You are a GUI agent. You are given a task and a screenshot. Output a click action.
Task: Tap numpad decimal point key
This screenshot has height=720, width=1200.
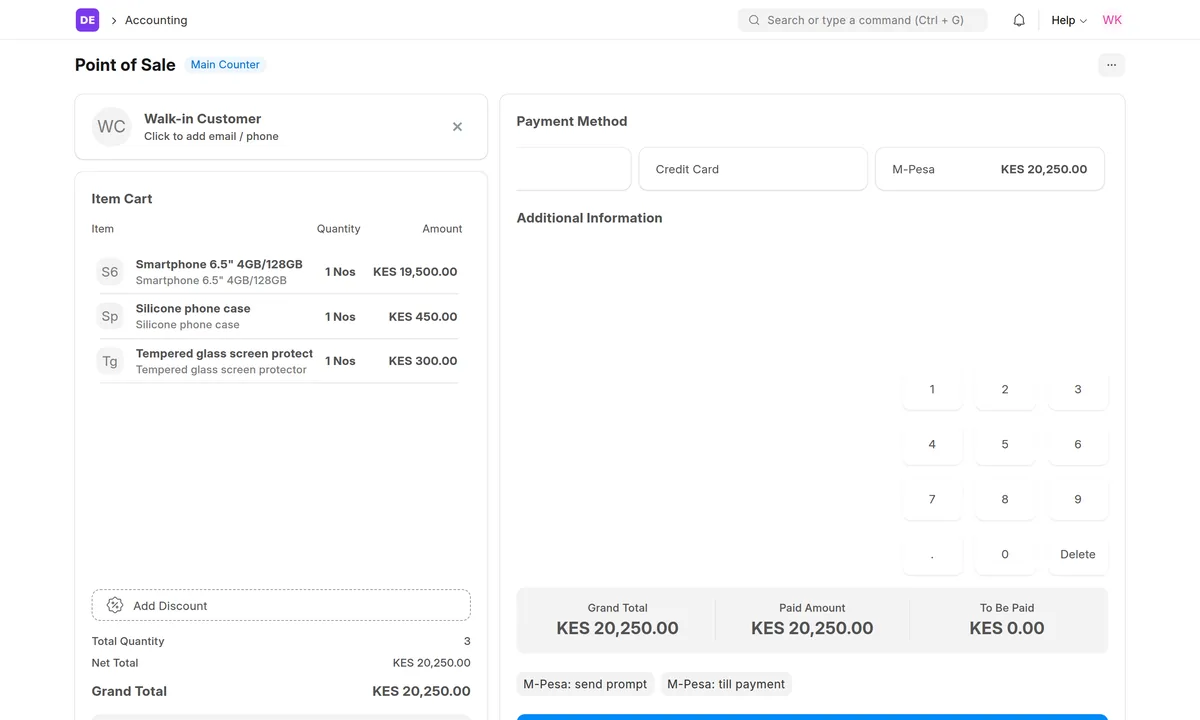(932, 554)
